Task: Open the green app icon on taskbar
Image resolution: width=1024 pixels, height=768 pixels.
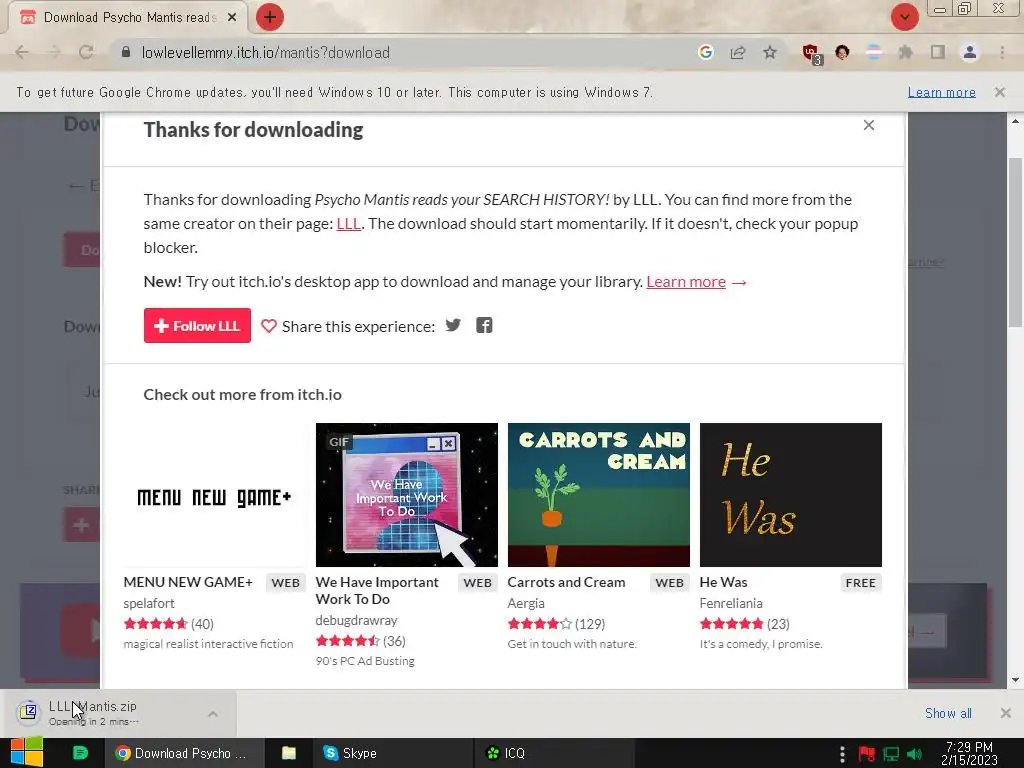Action: pyautogui.click(x=80, y=753)
